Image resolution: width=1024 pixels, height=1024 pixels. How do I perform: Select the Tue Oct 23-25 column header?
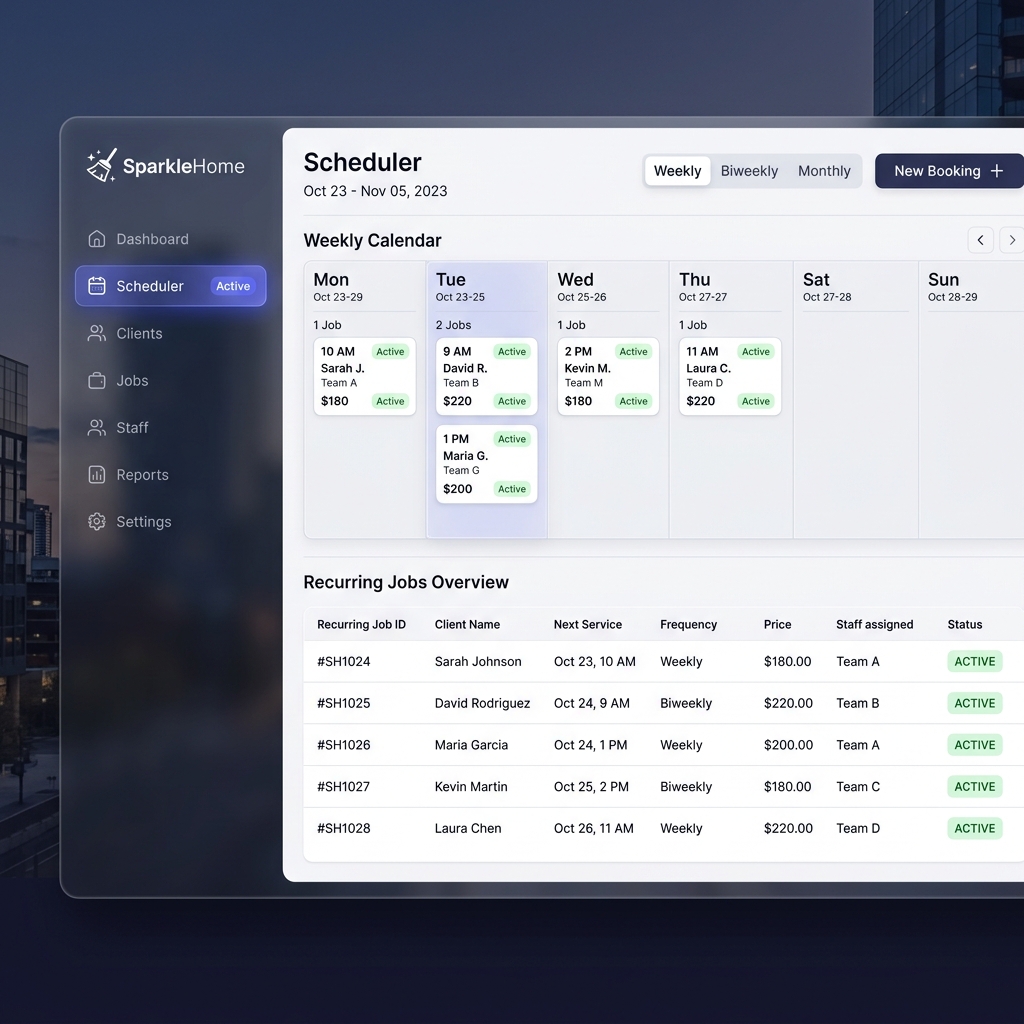(487, 287)
